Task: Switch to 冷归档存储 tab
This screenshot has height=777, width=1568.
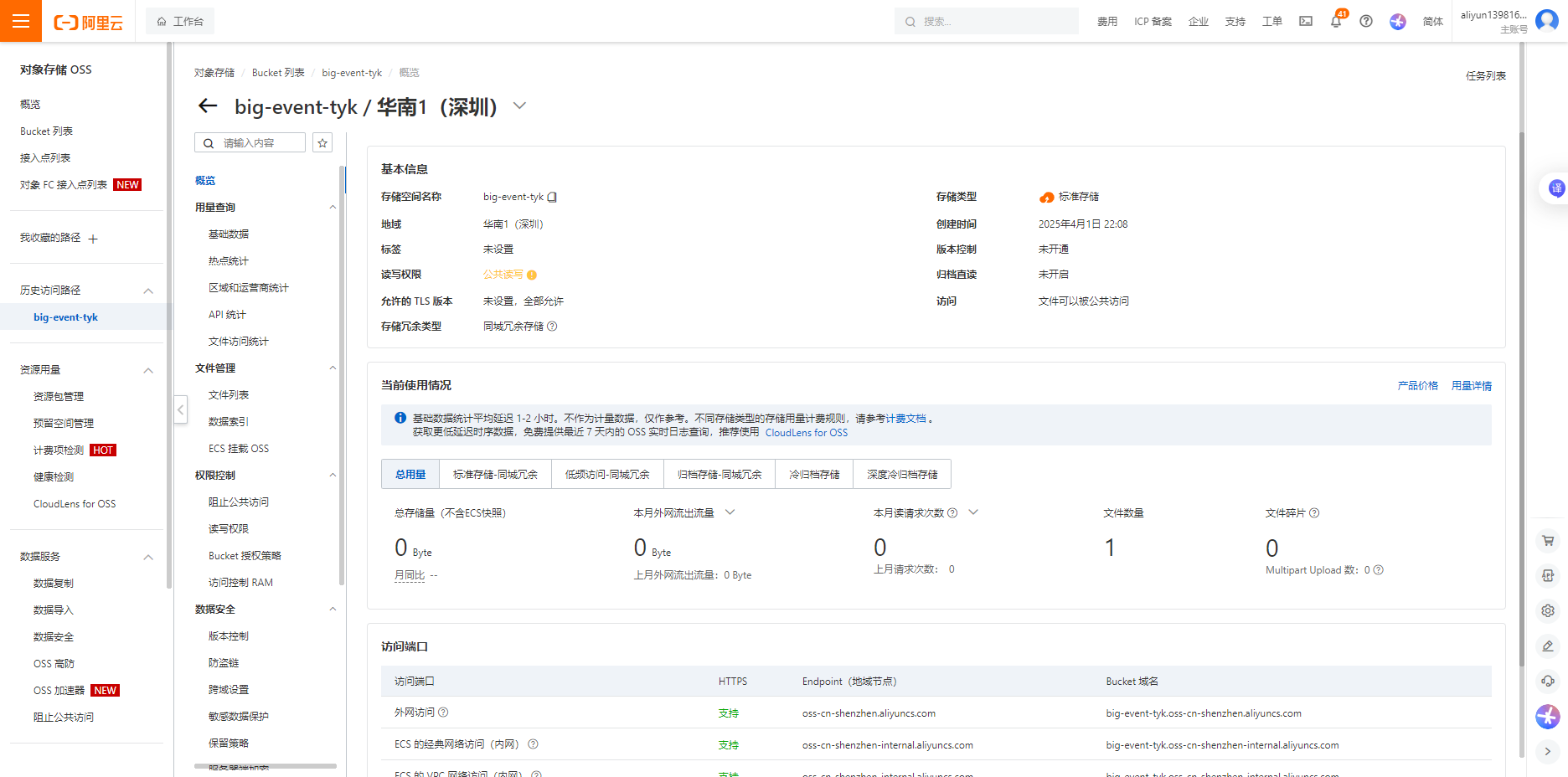Action: click(x=814, y=474)
